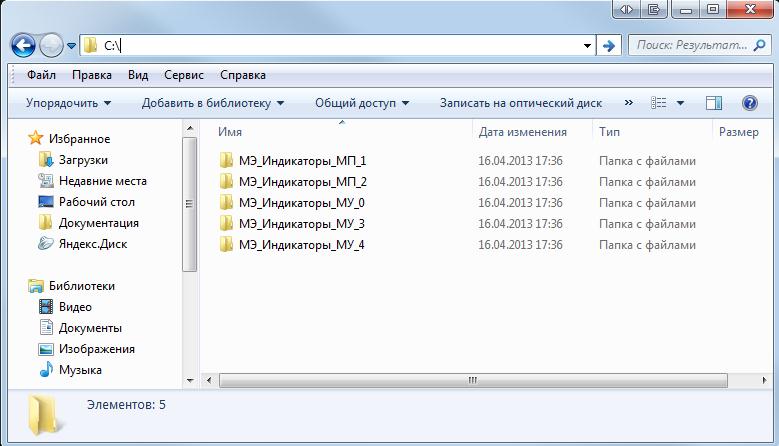Screen dimensions: 779x446
Task: Open Рабочий стол in navigation pane
Action: tap(97, 202)
